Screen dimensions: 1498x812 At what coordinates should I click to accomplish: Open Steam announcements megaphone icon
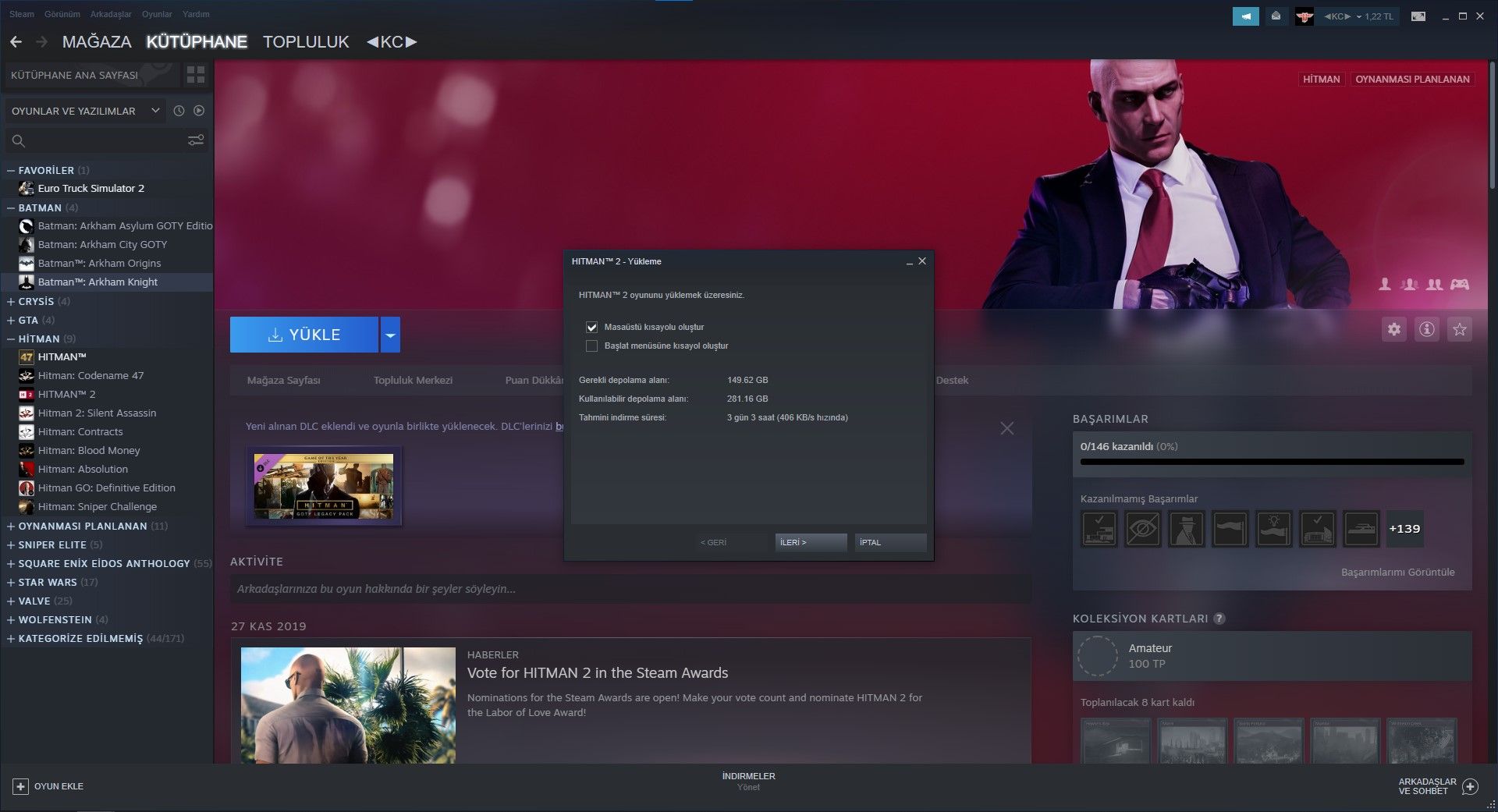coord(1246,16)
